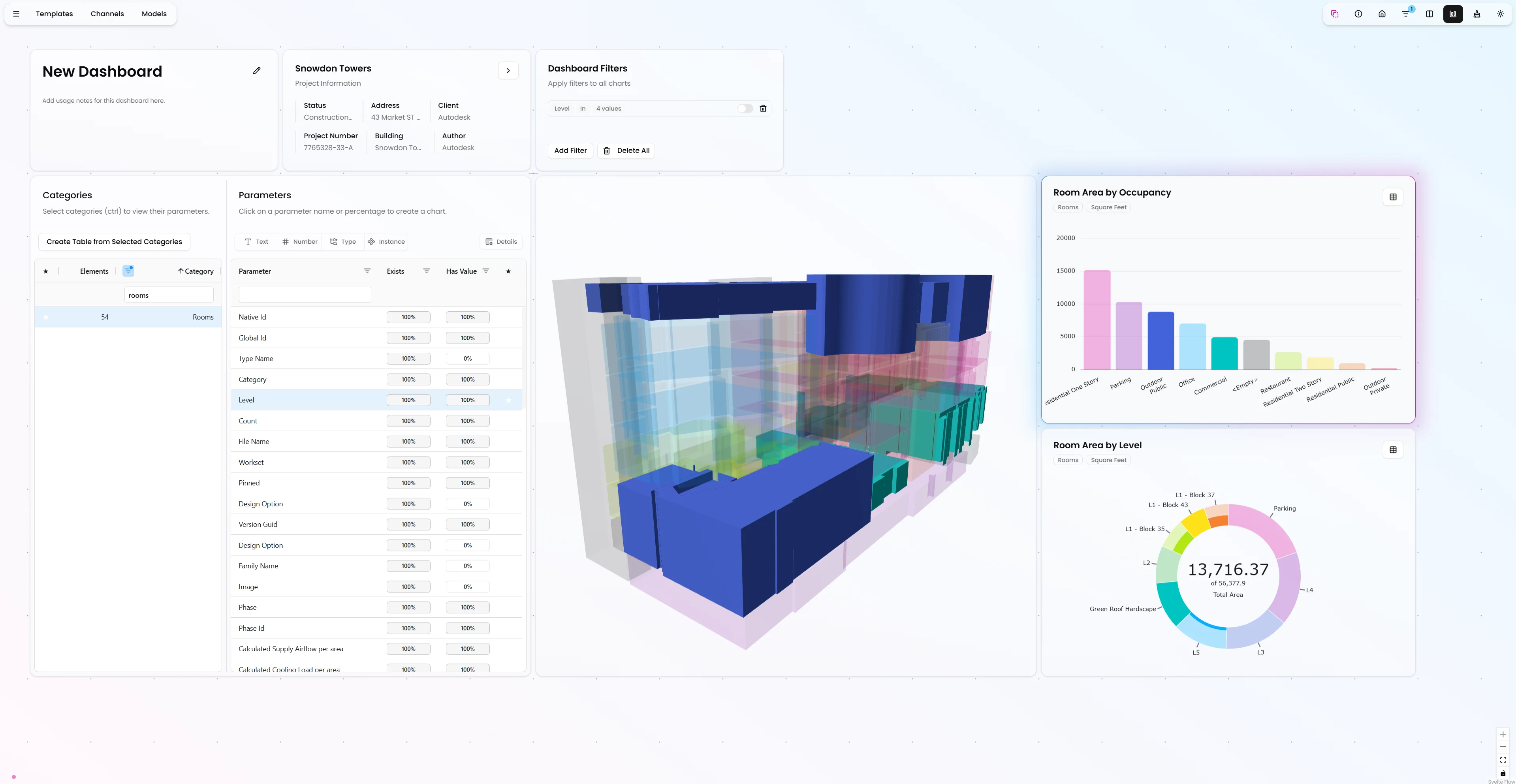Open the Exists column filter menu

point(427,271)
